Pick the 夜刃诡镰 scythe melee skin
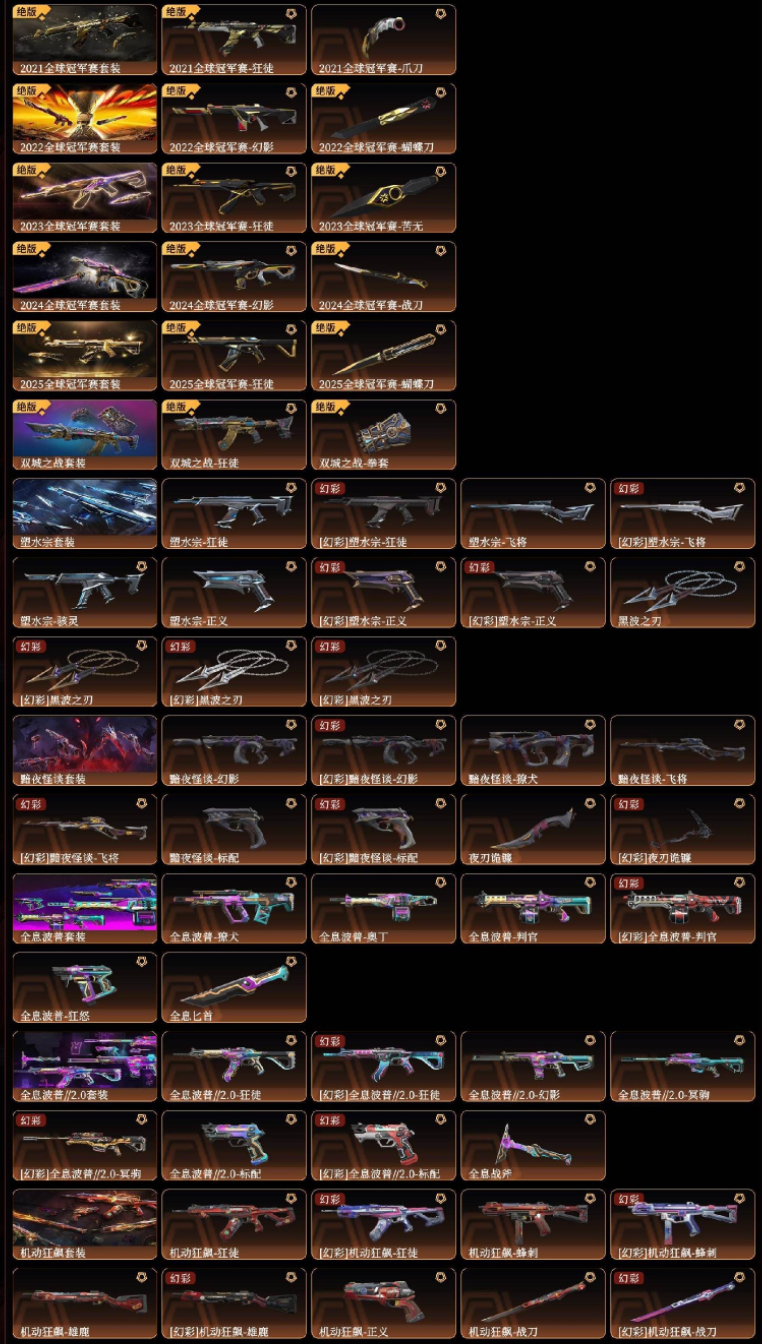 [533, 829]
